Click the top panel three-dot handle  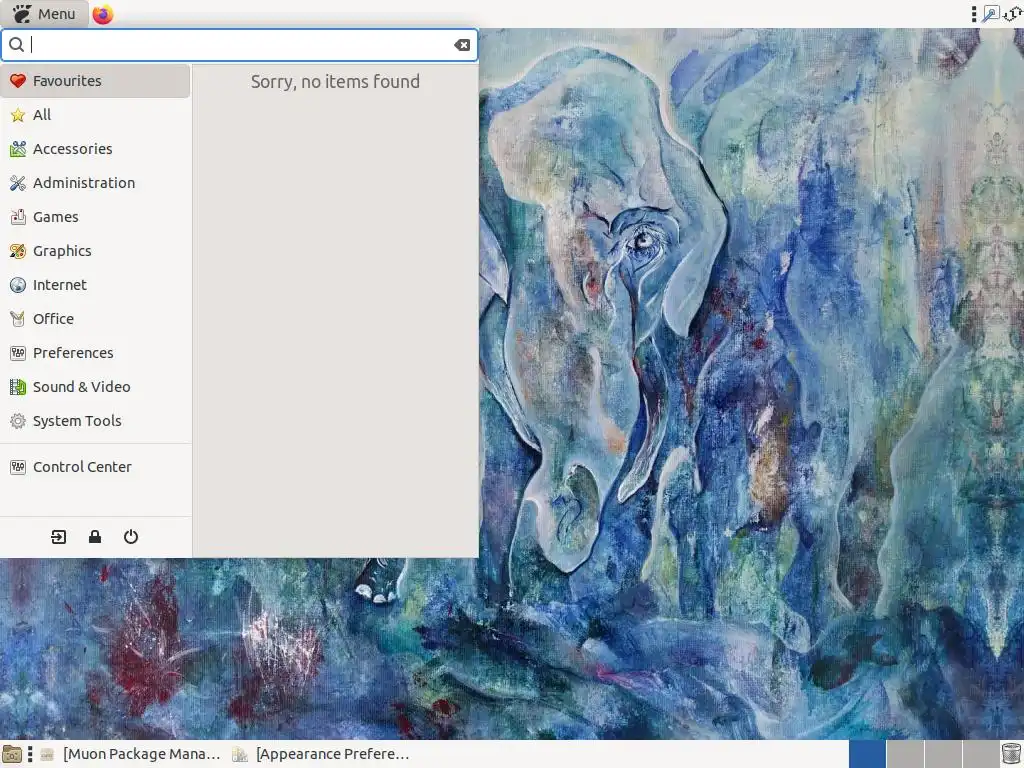[974, 14]
